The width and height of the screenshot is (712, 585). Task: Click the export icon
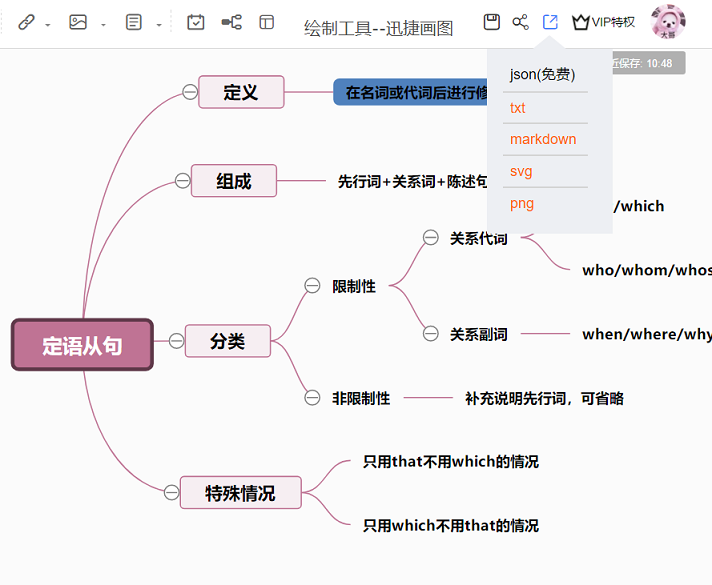[550, 22]
